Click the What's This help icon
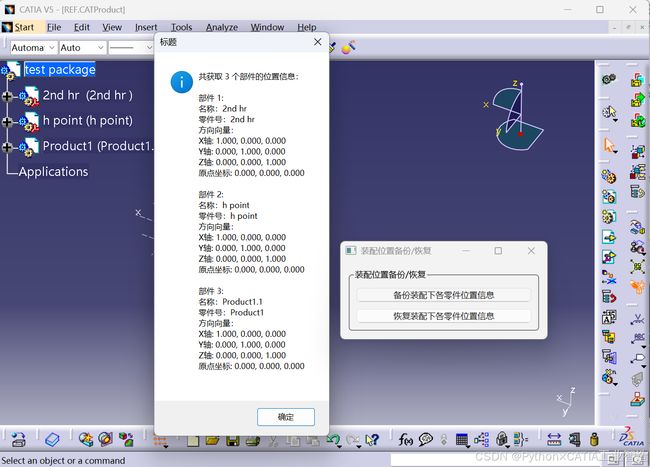The height and width of the screenshot is (467, 650). pyautogui.click(x=372, y=439)
